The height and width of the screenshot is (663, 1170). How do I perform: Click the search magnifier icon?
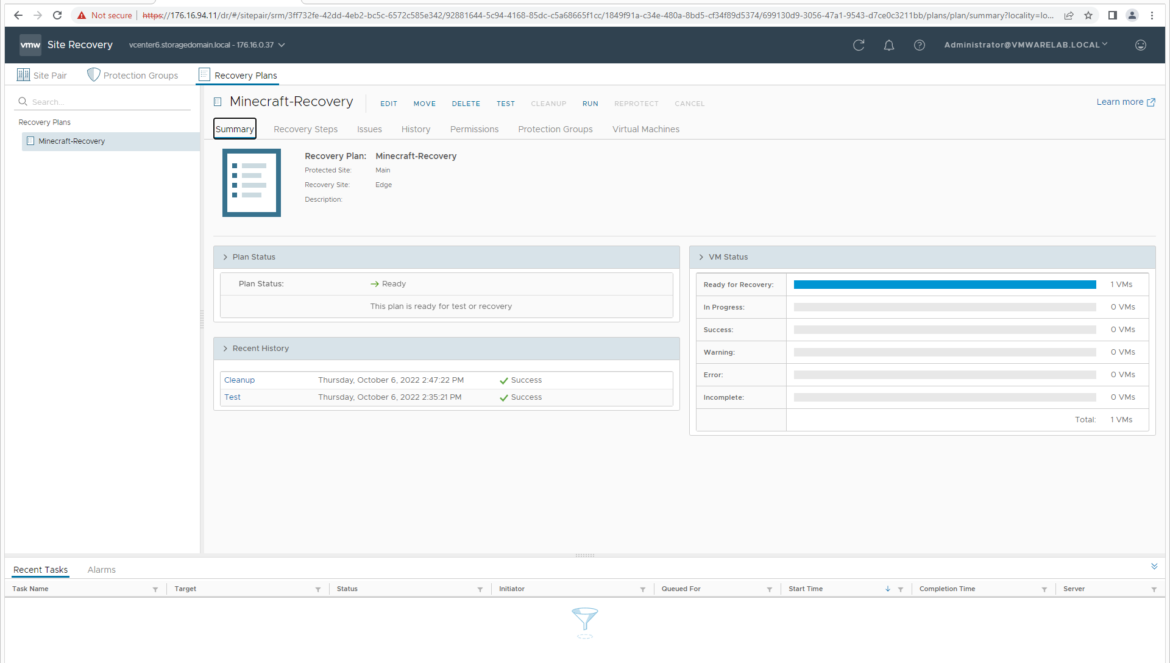click(x=22, y=101)
